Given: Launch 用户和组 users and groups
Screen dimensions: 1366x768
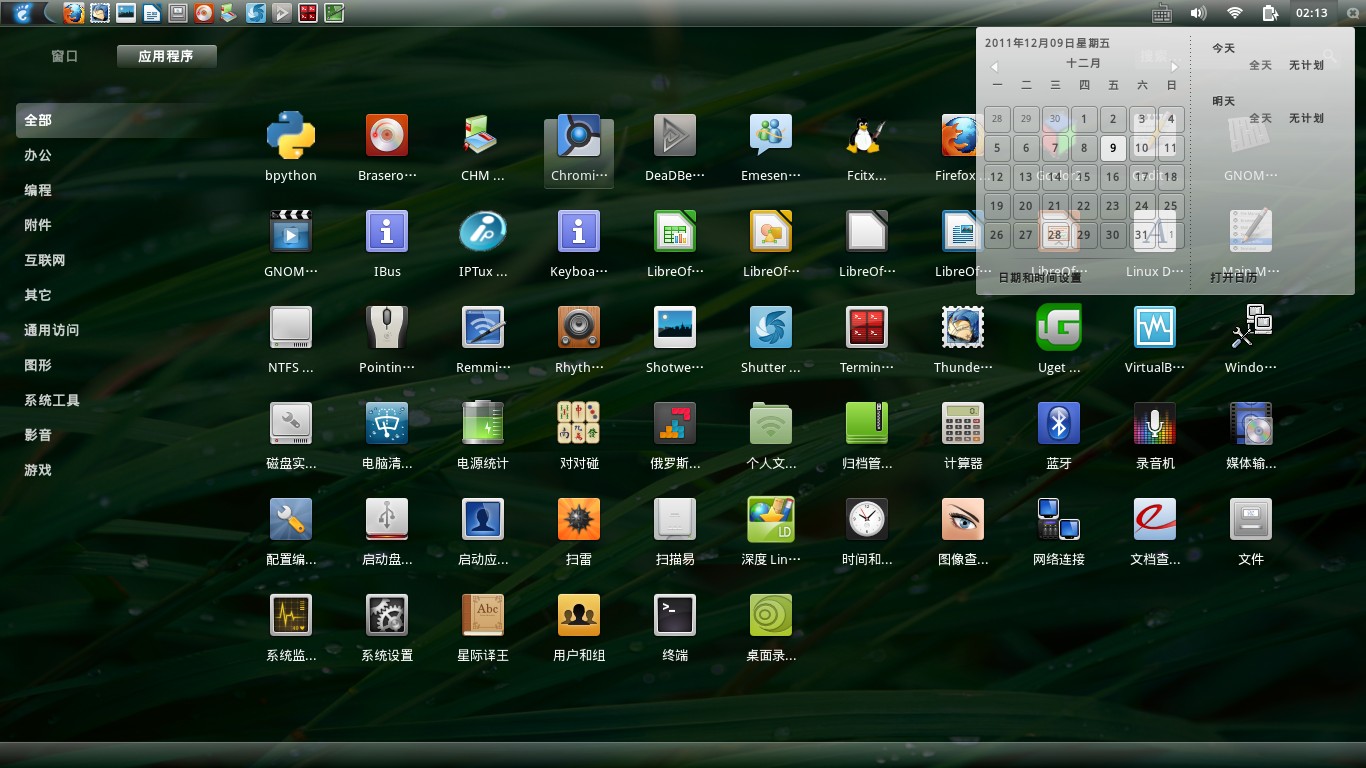Looking at the screenshot, I should (579, 615).
